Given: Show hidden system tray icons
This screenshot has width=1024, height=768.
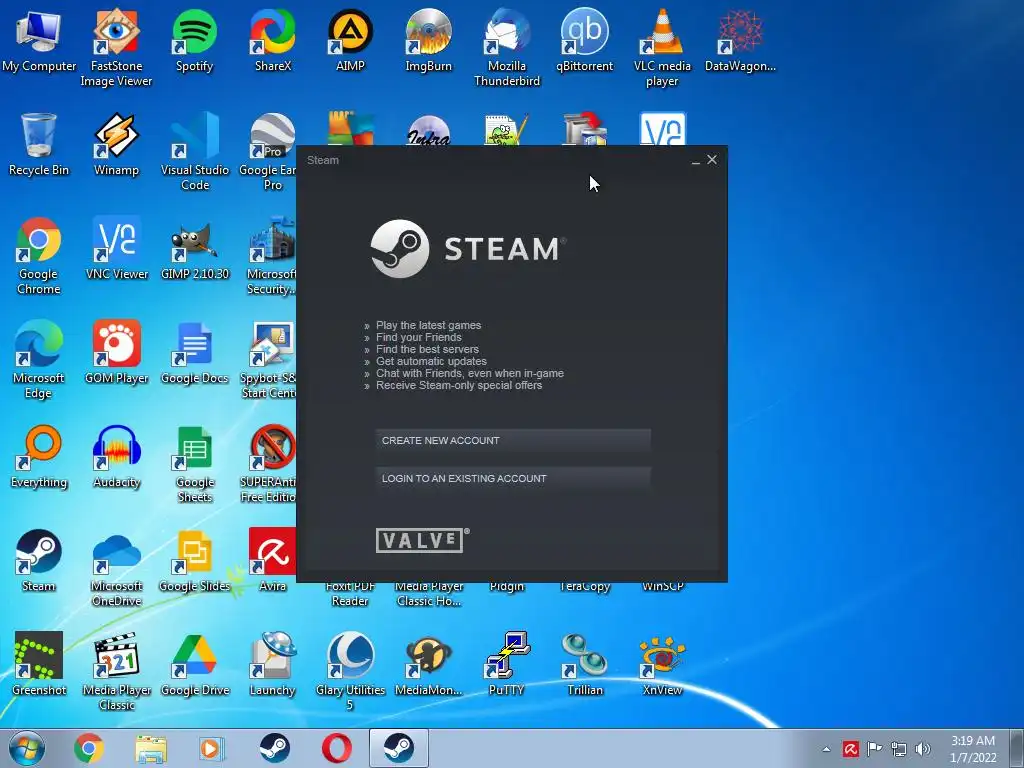Looking at the screenshot, I should coord(826,749).
